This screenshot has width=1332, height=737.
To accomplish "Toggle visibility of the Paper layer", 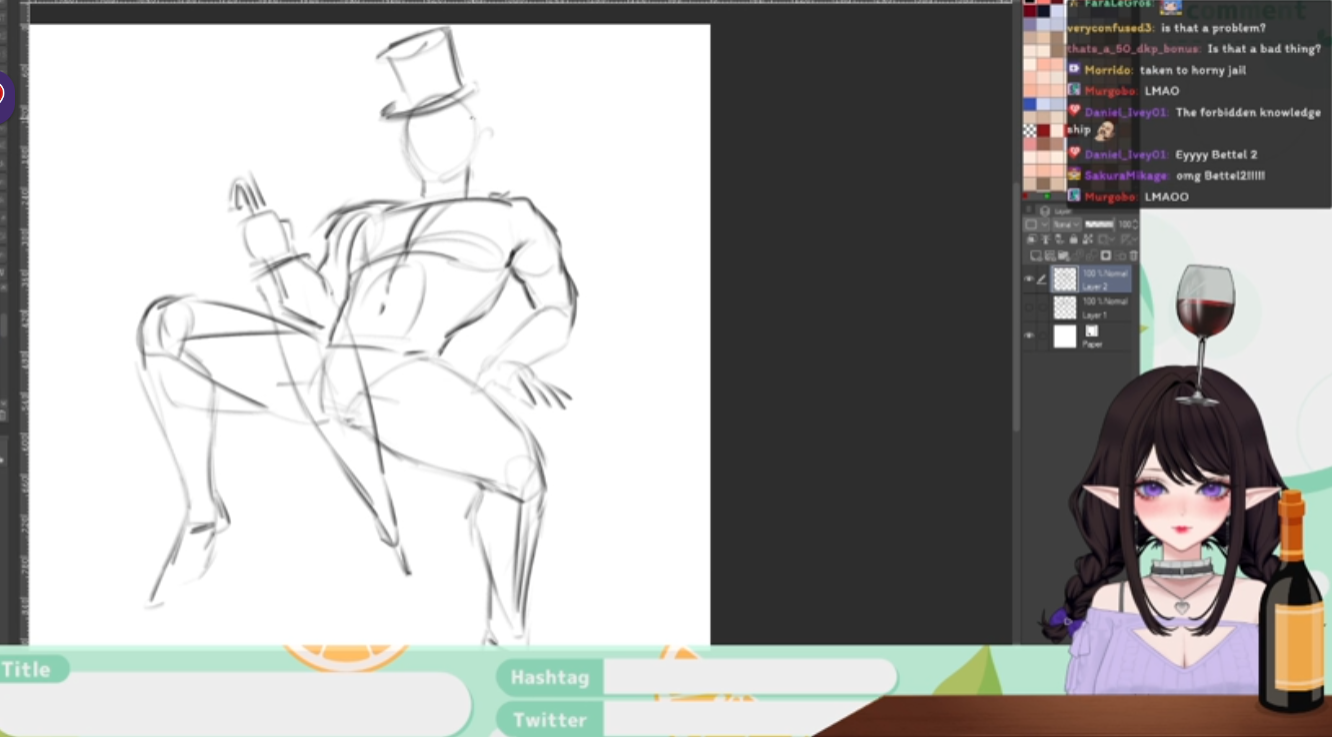I will click(1029, 336).
